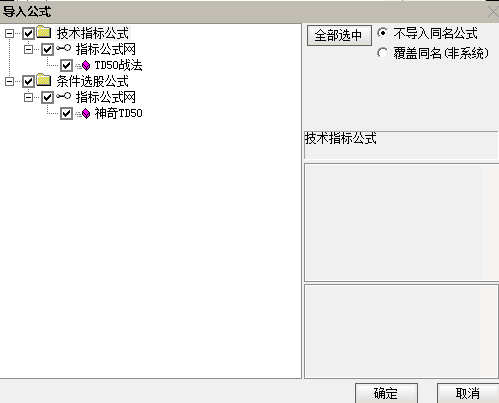This screenshot has width=499, height=403.
Task: Collapse 指标公式网 under 条件选股公式
Action: point(29,97)
